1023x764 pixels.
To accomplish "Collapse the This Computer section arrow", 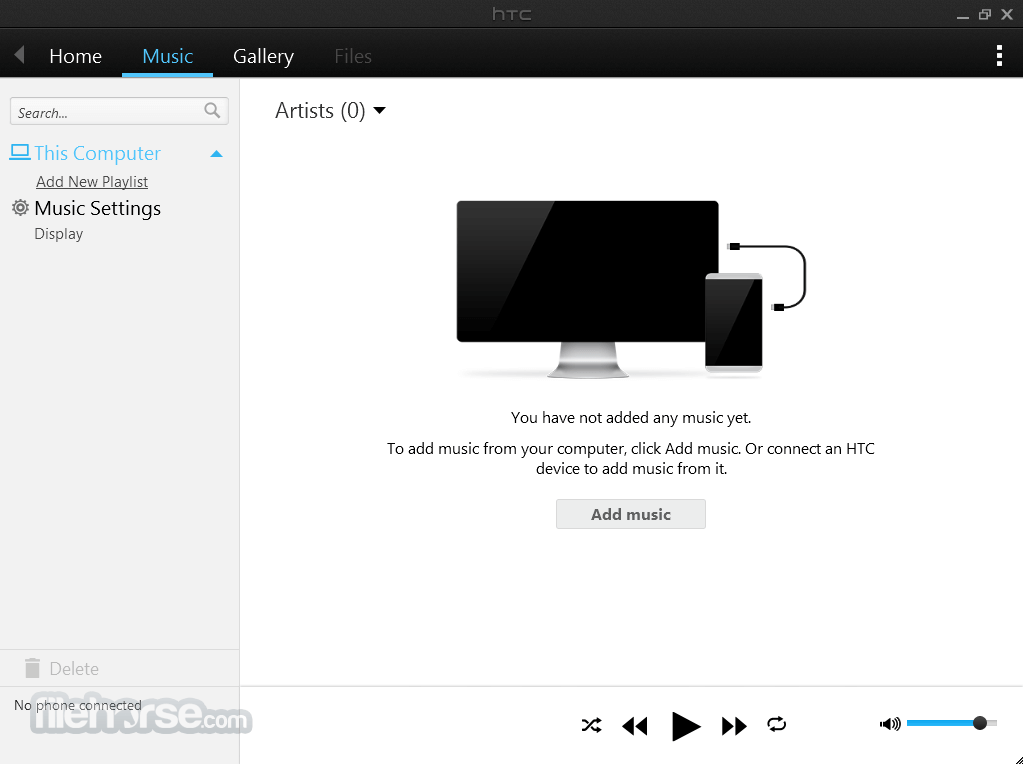I will 217,154.
